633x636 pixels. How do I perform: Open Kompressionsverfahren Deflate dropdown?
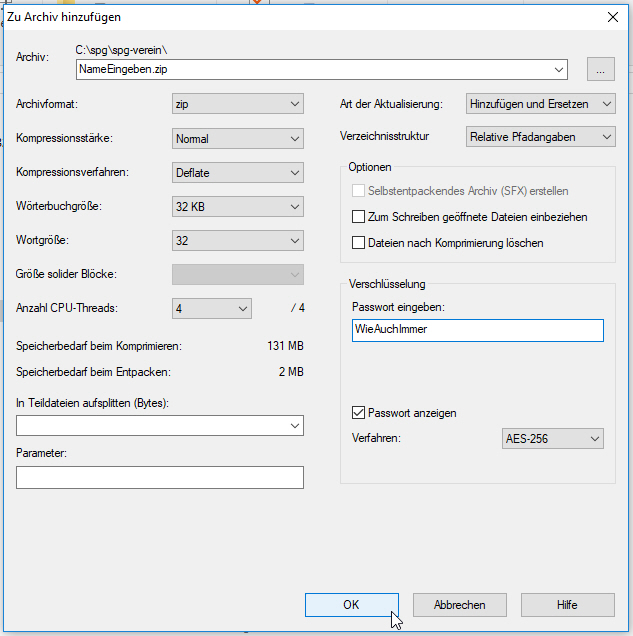[237, 173]
